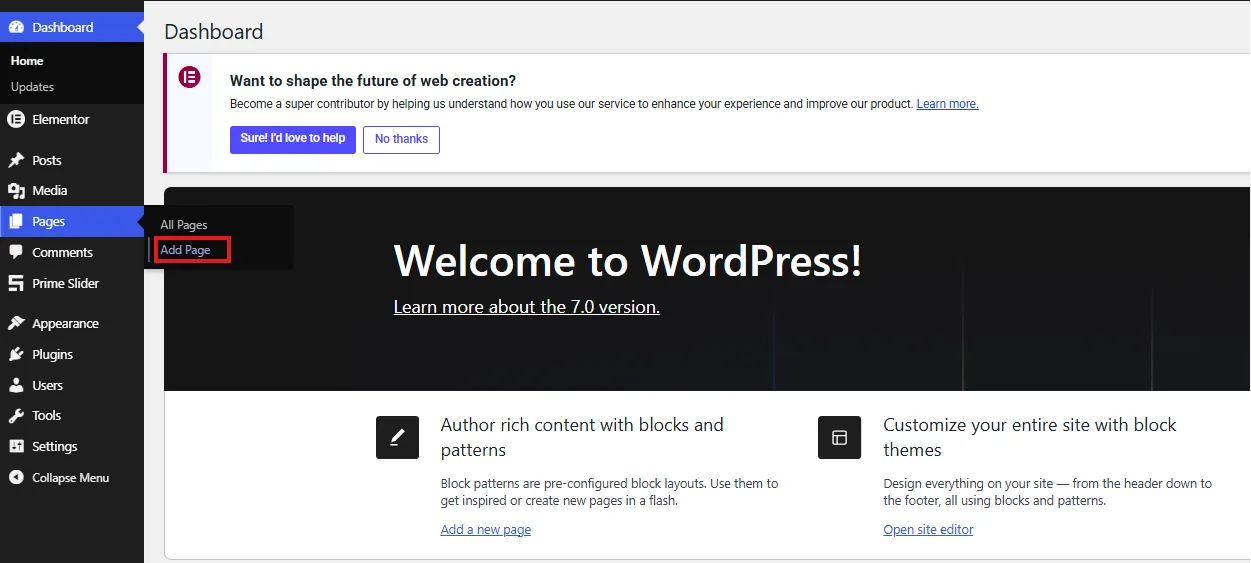The width and height of the screenshot is (1251, 563).
Task: Choose All Pages from the Pages flyout
Action: (184, 225)
